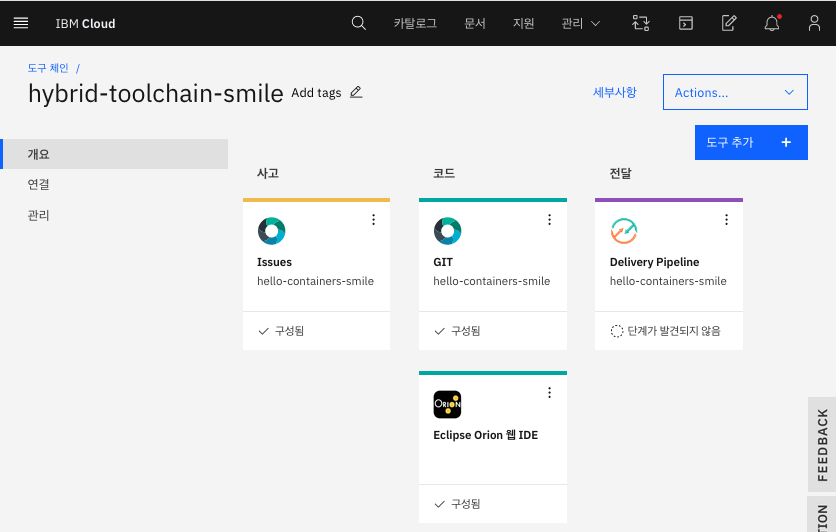The width and height of the screenshot is (836, 532).
Task: Open 카탈로그 in the top bar
Action: 415,23
